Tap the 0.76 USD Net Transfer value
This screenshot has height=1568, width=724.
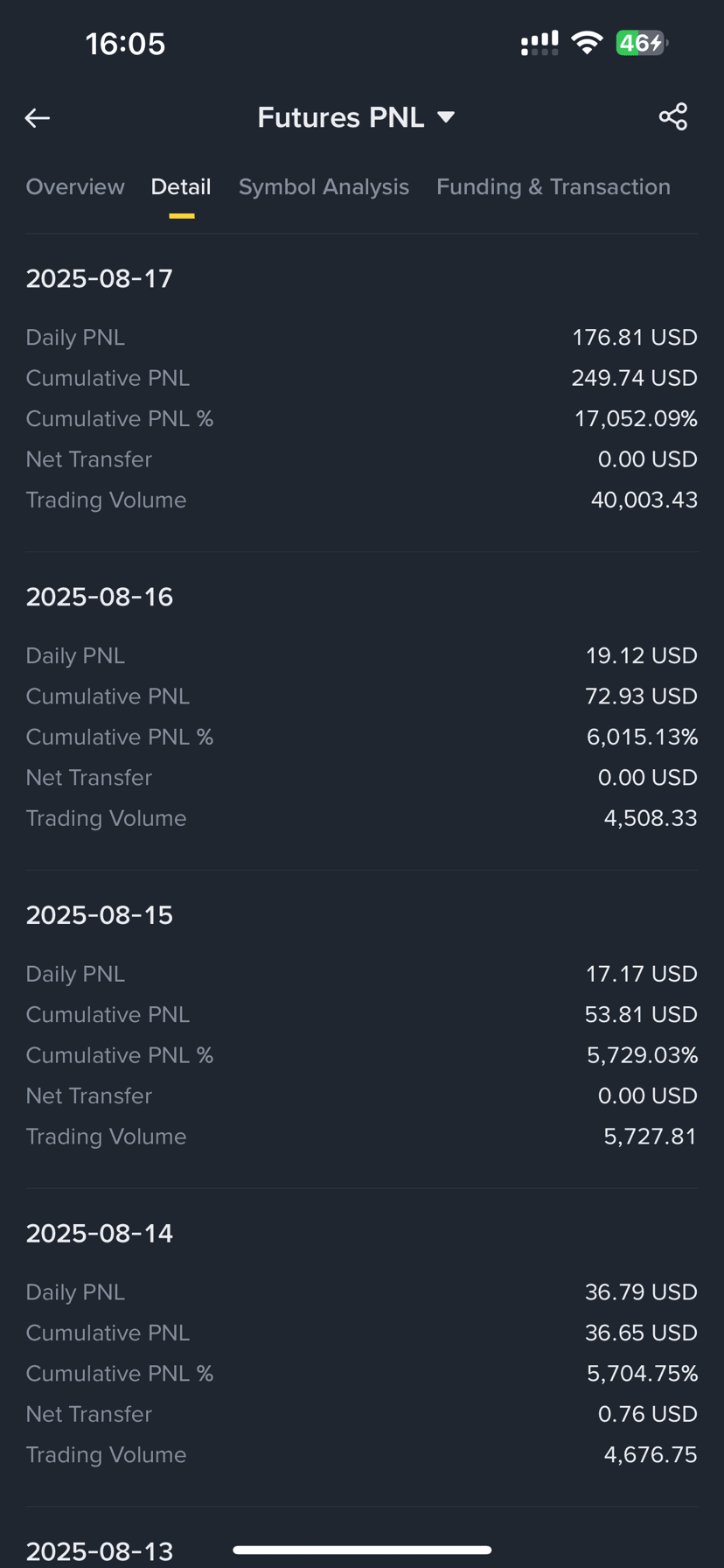[x=648, y=1414]
